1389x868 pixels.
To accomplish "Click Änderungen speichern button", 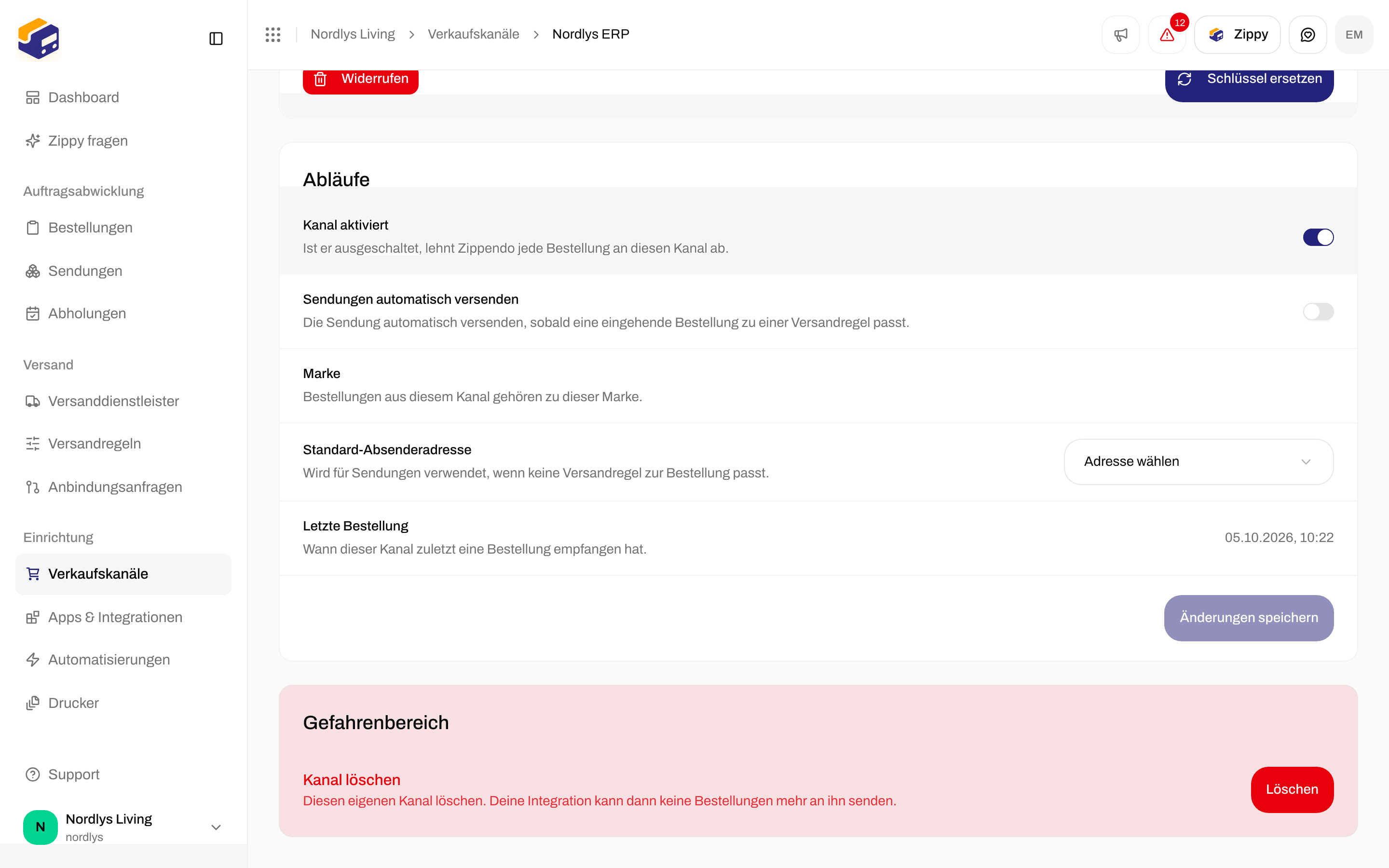I will 1248,618.
